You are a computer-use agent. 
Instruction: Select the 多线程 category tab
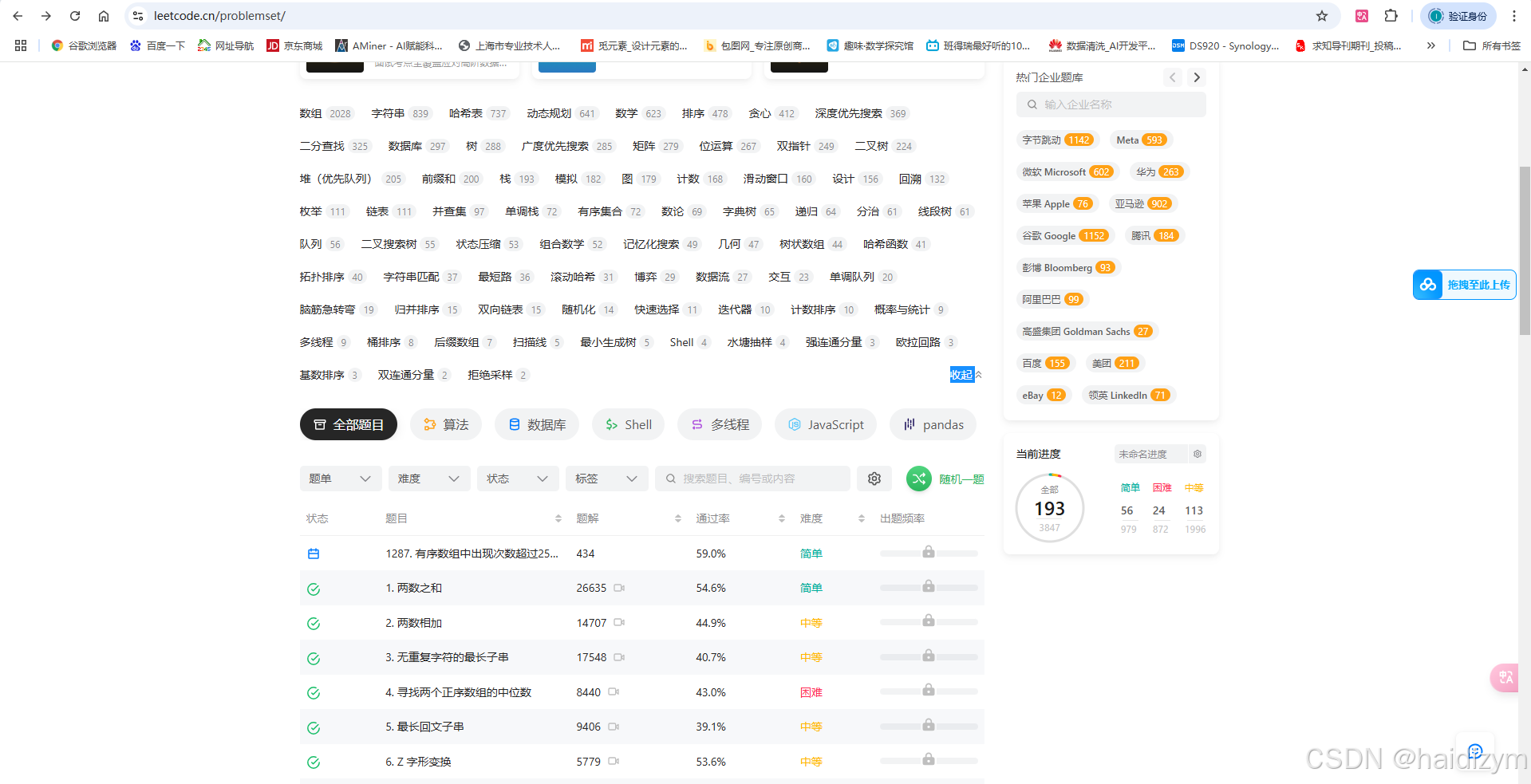coord(720,424)
